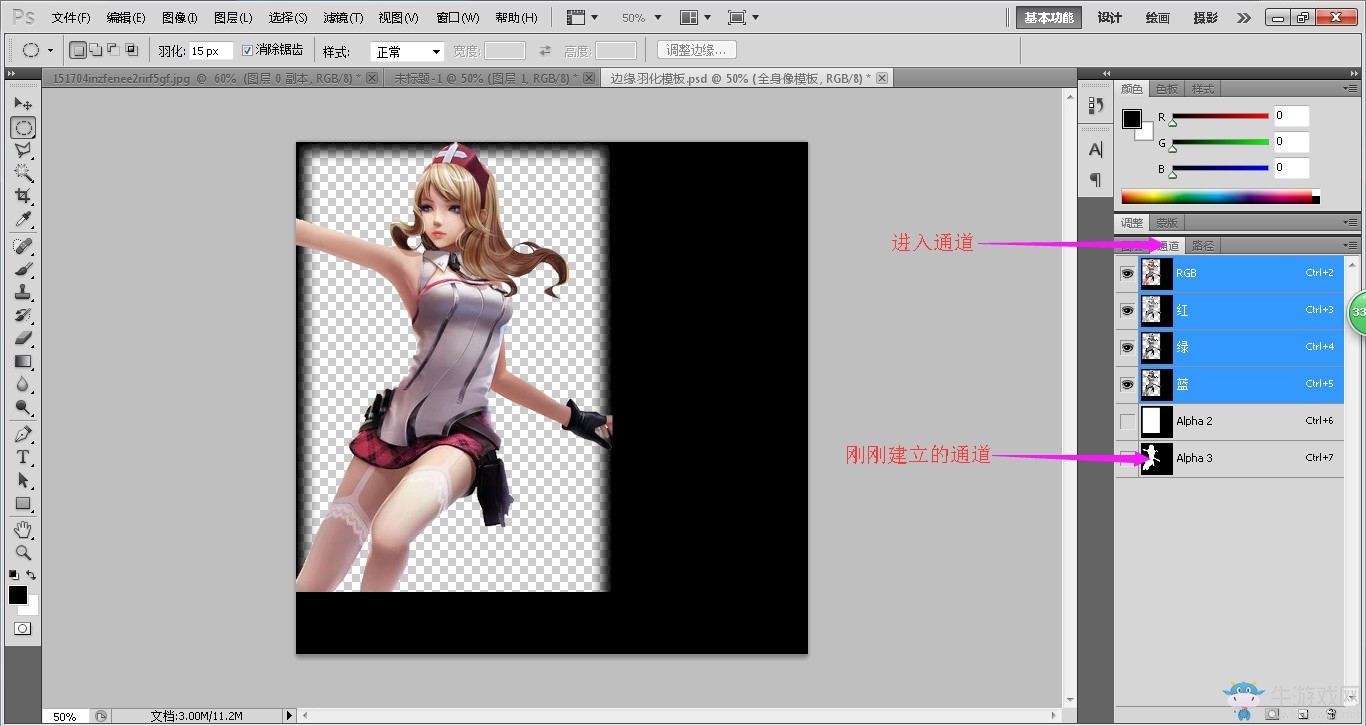Image resolution: width=1366 pixels, height=726 pixels.
Task: Click the color spectrum ramp
Action: 1220,197
